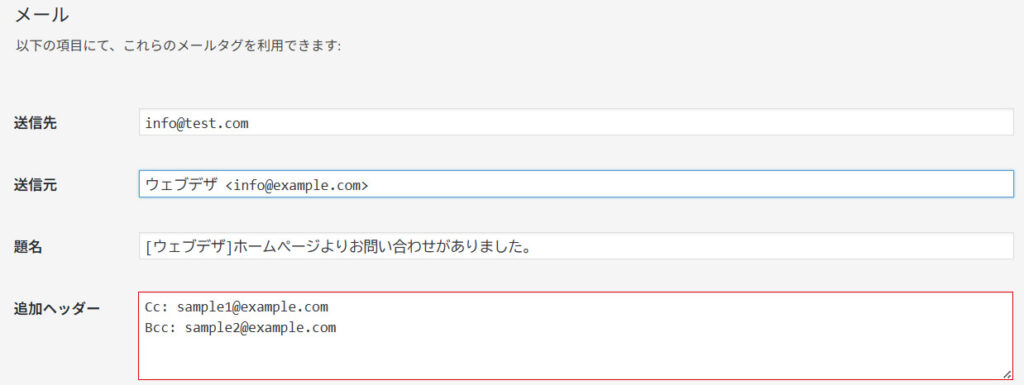
Task: Click the 追加ヘッダー label
Action: click(x=57, y=309)
